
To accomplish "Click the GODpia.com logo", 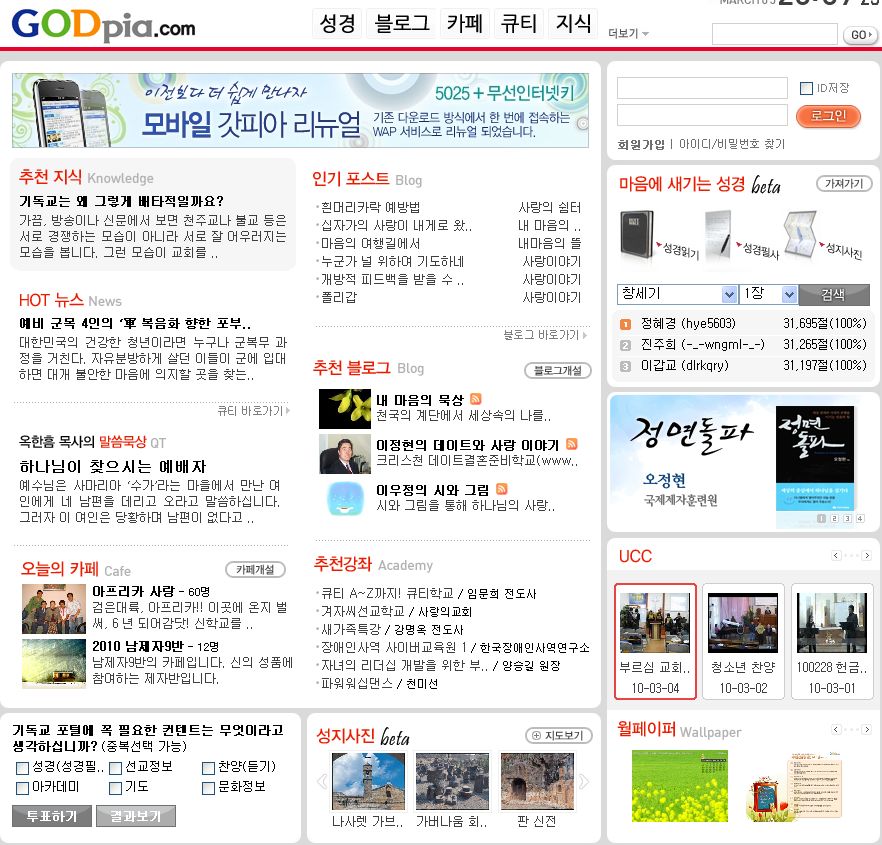I will click(x=103, y=25).
